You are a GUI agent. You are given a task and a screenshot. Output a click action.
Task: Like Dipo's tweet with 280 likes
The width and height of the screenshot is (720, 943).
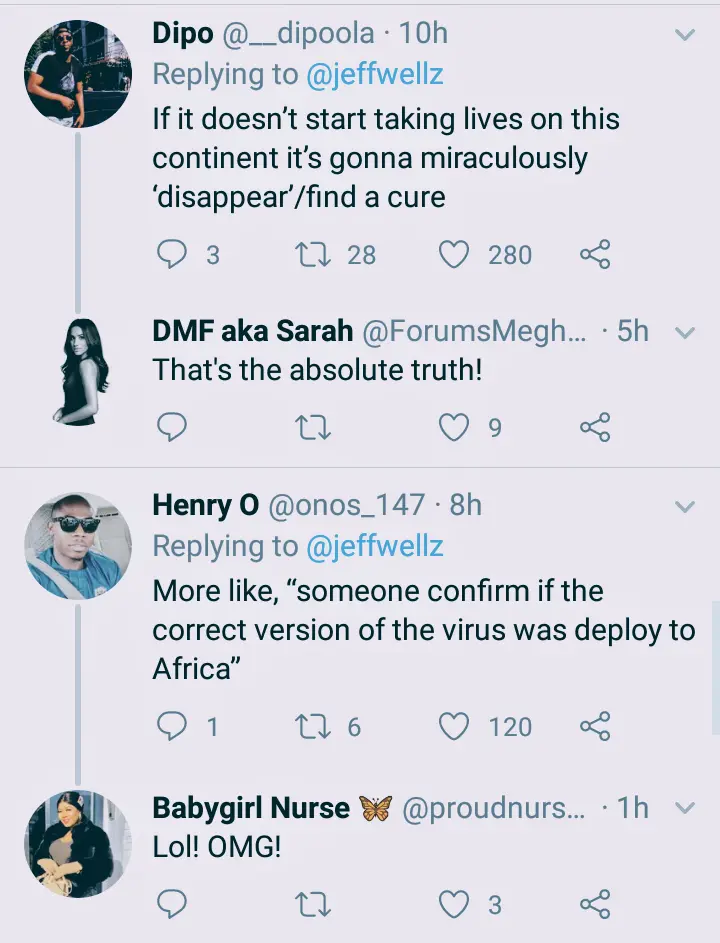coord(454,254)
